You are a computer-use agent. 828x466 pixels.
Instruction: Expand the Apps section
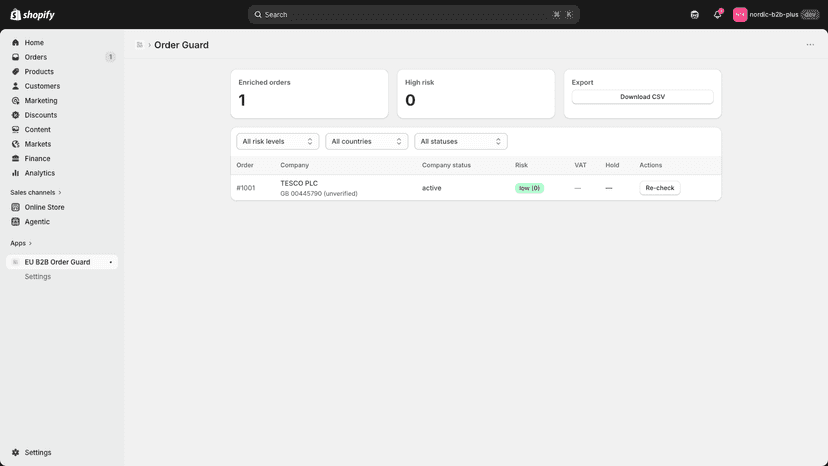pyautogui.click(x=21, y=244)
